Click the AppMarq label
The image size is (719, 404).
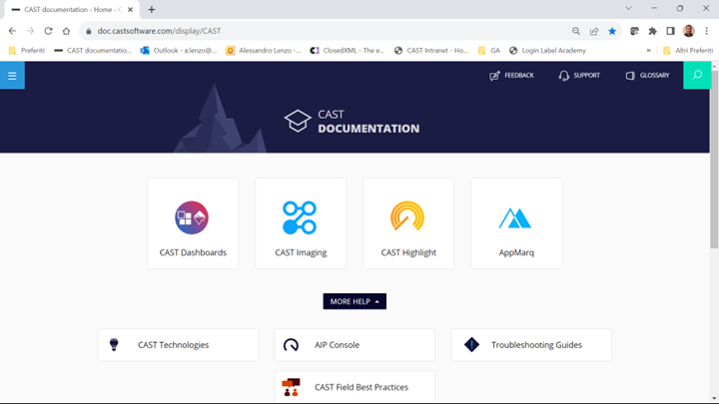(516, 253)
